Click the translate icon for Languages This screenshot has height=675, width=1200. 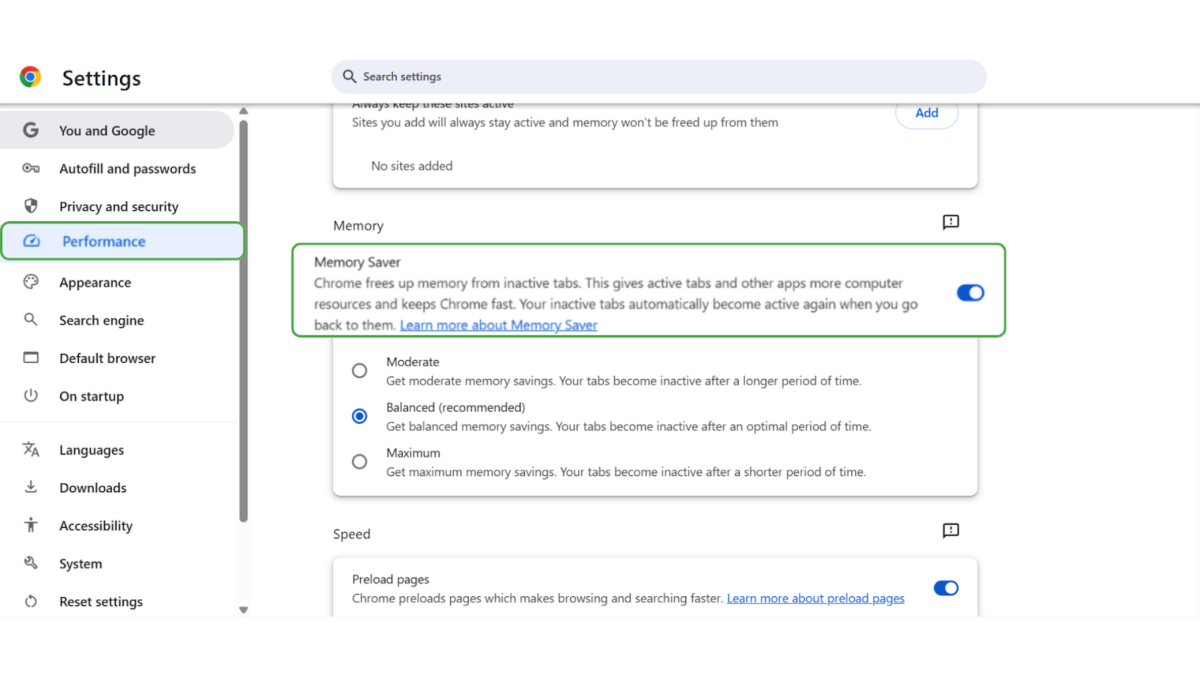[x=31, y=450]
